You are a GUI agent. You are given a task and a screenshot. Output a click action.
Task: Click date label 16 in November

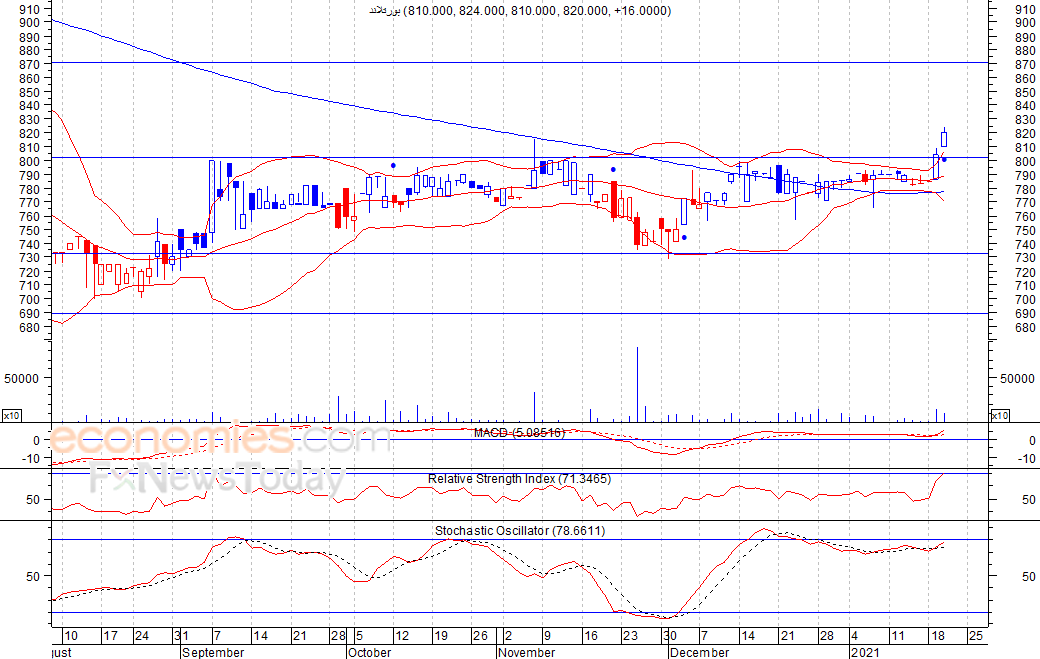click(x=590, y=636)
